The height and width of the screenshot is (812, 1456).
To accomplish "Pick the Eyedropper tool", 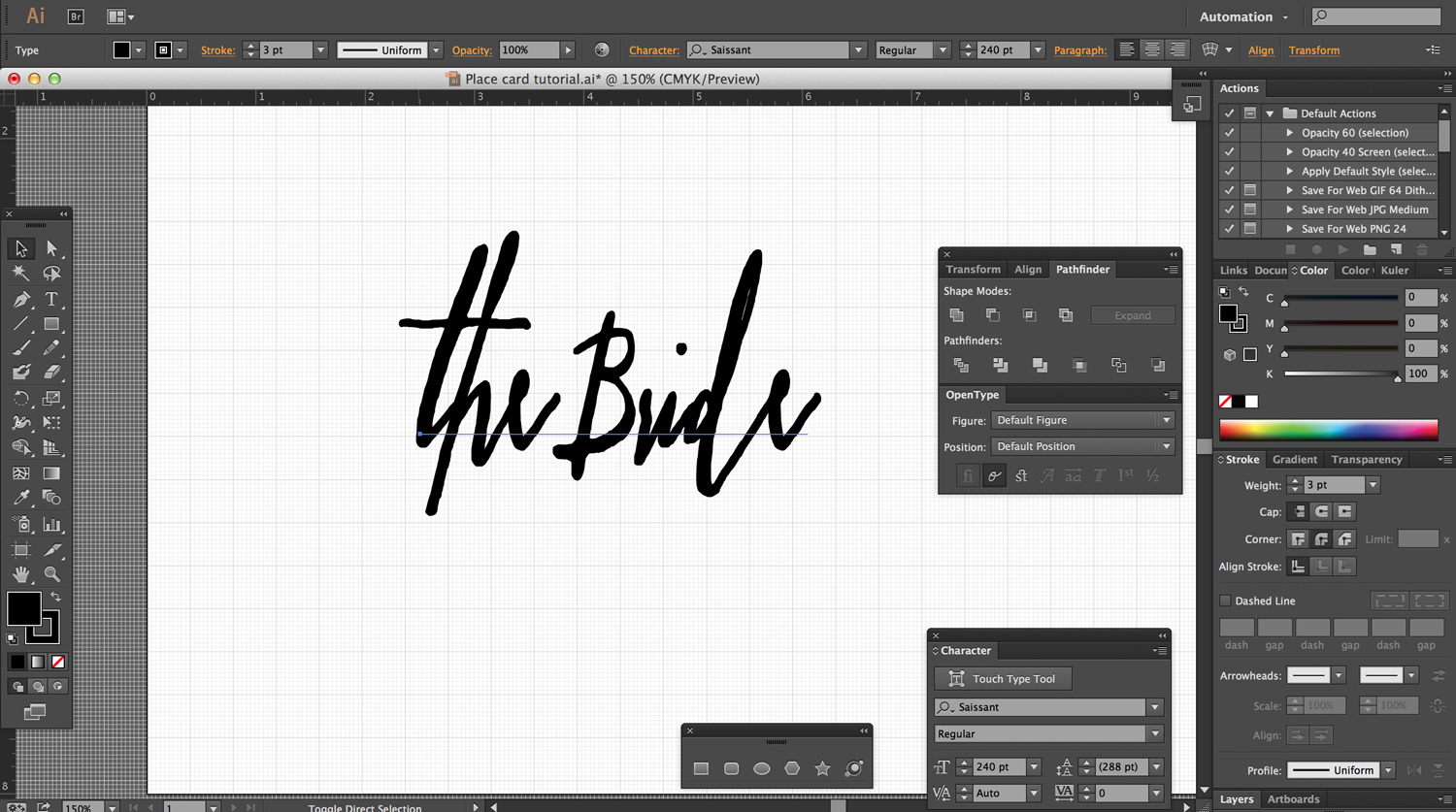I will click(x=21, y=498).
